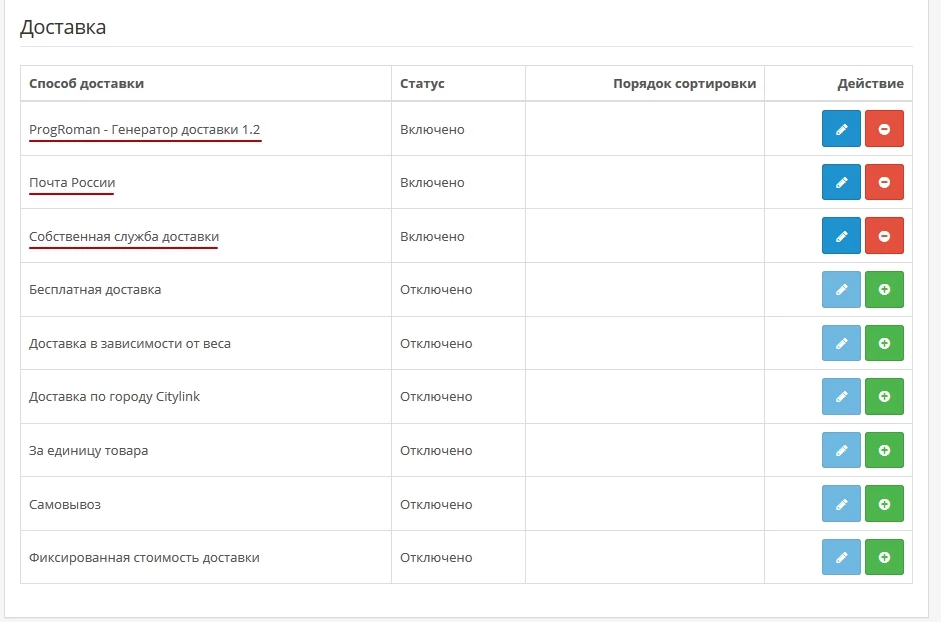Install Бесплатная доставка with green plus
Screen dimensions: 941x622
coord(884,289)
